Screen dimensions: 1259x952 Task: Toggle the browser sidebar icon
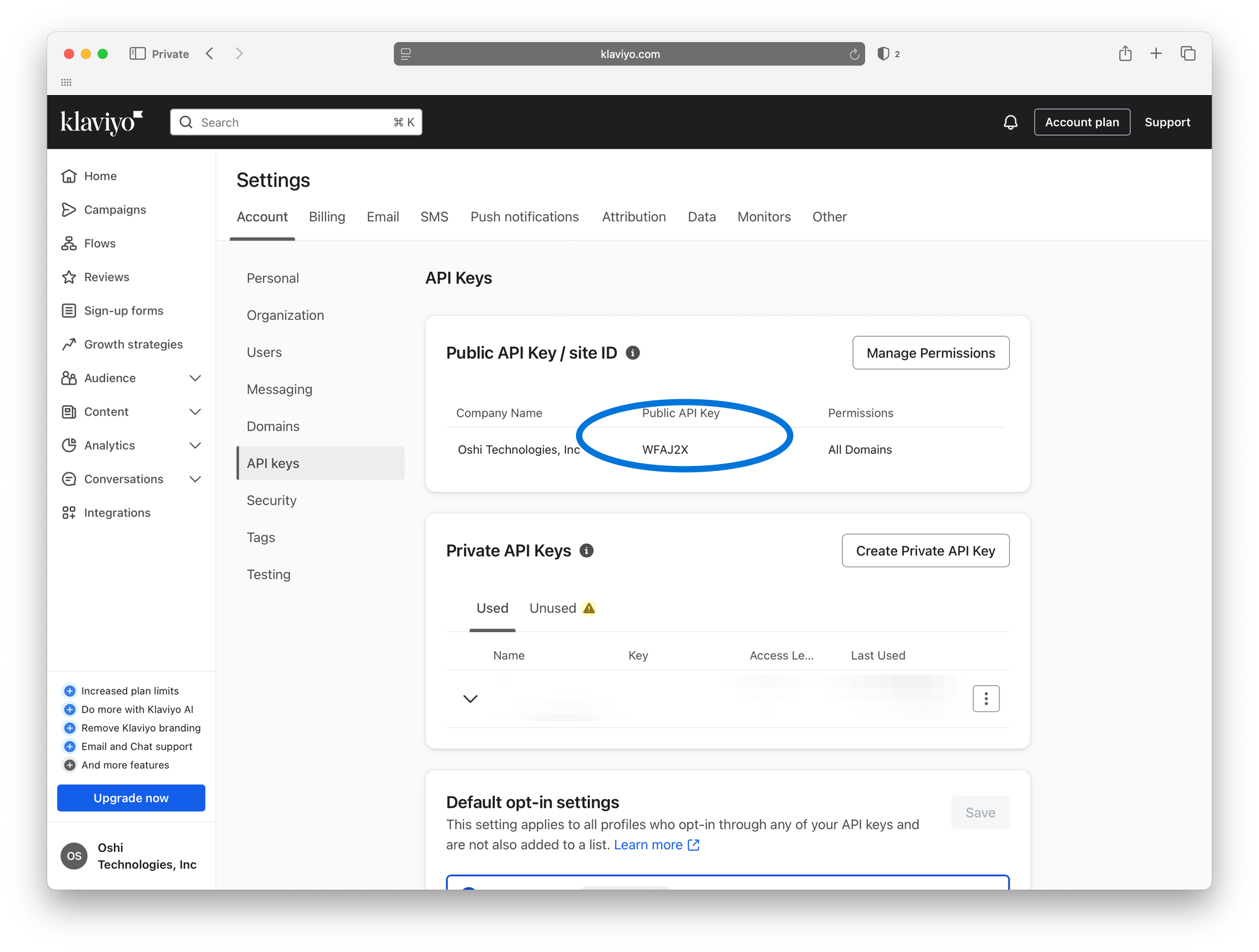click(137, 54)
